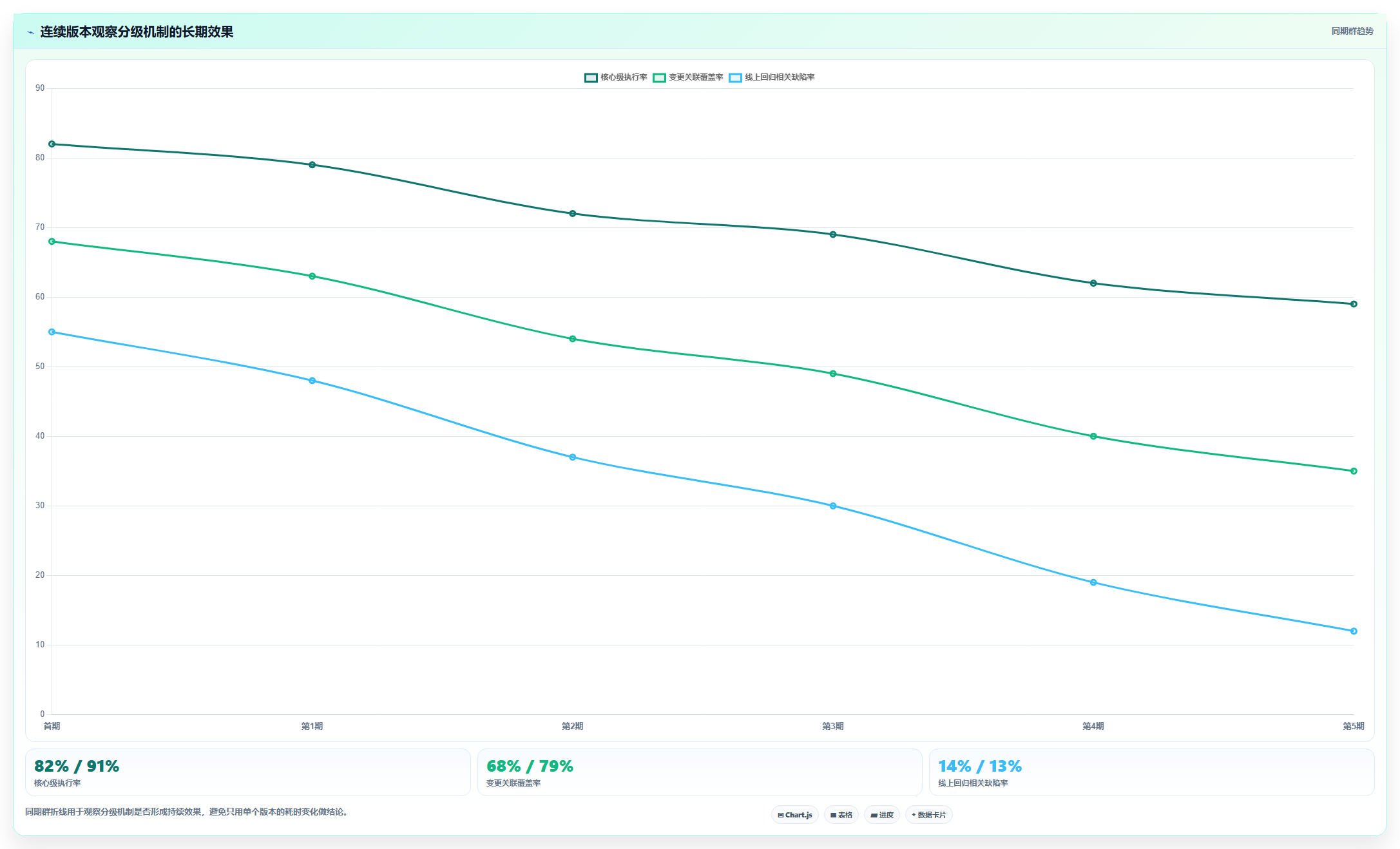
Task: Select 线上回归相关缺陷率 data point at 第4期
Action: tap(1093, 582)
